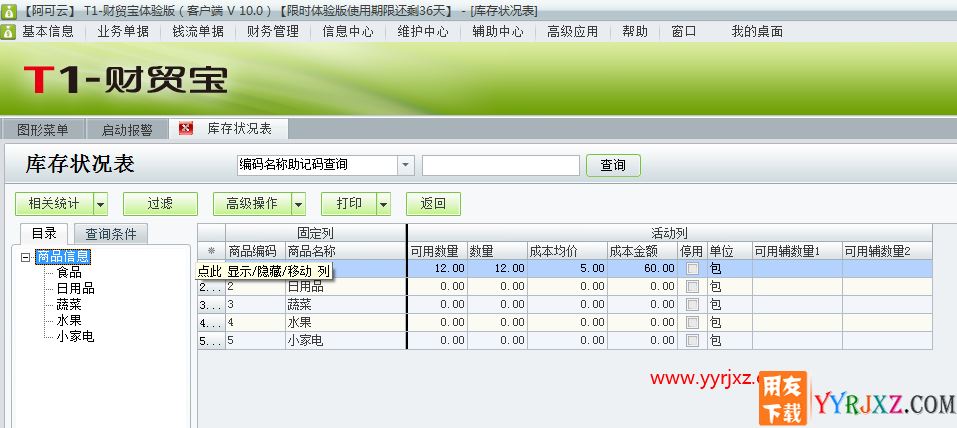This screenshot has height=428, width=957.
Task: Select 蔬菜 in the directory tree
Action: pos(69,304)
